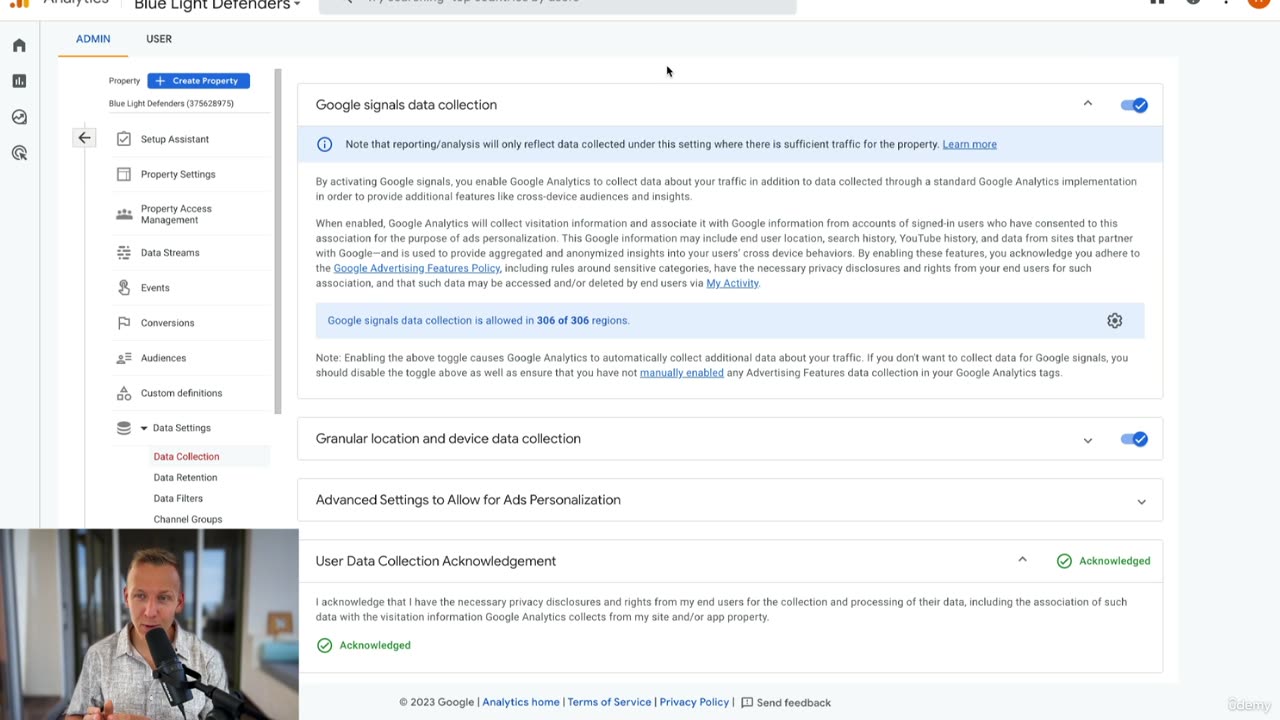This screenshot has height=720, width=1280.
Task: Open the Privacy Policy footer link
Action: pos(694,702)
